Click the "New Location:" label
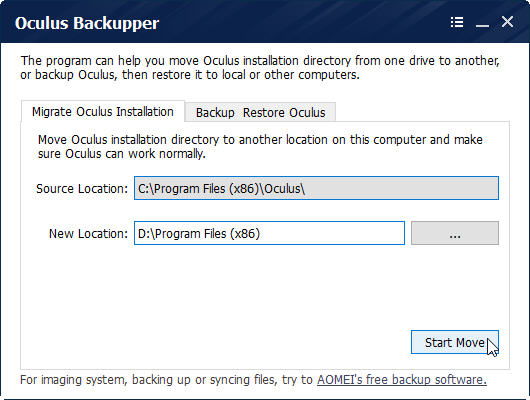Screen dimensions: 530x400 pyautogui.click(x=88, y=234)
